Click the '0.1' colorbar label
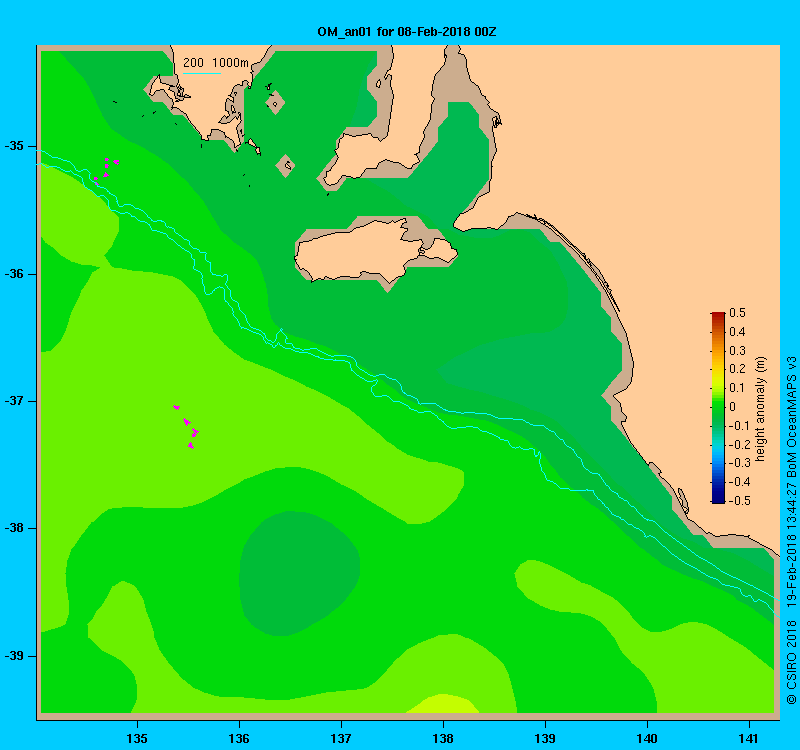800x750 pixels. point(737,388)
